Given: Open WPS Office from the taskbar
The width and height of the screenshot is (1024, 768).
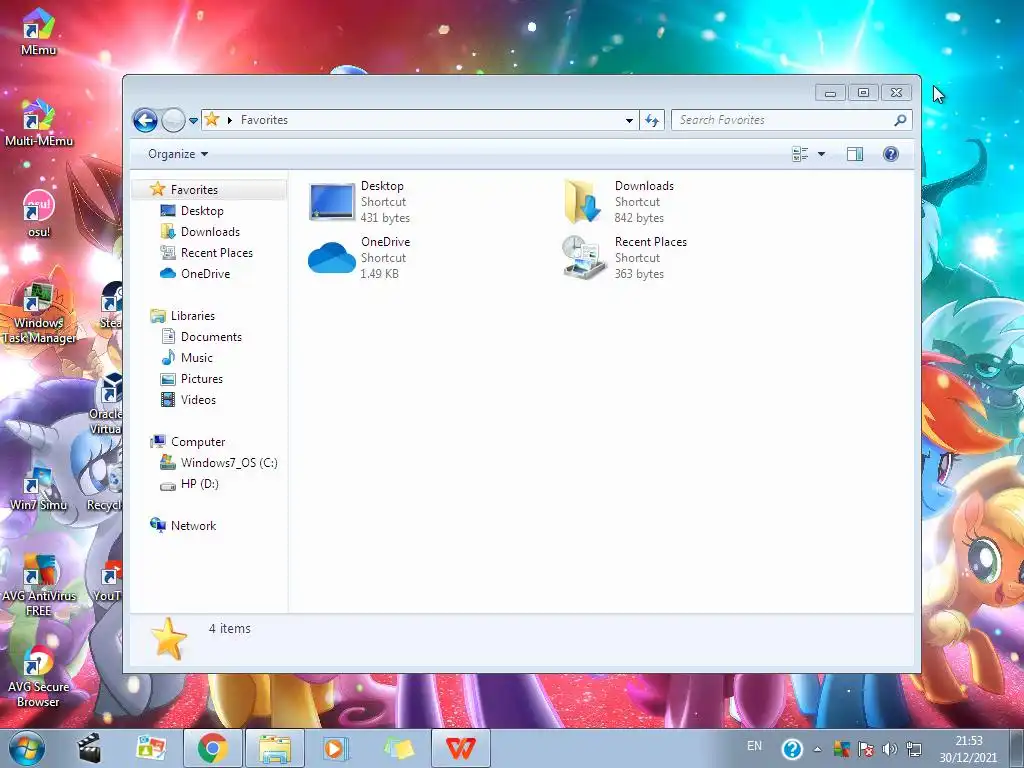Looking at the screenshot, I should pyautogui.click(x=460, y=748).
